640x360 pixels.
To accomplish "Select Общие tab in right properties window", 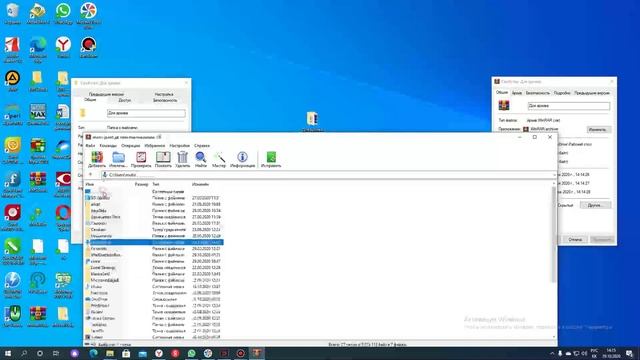I will coord(502,93).
